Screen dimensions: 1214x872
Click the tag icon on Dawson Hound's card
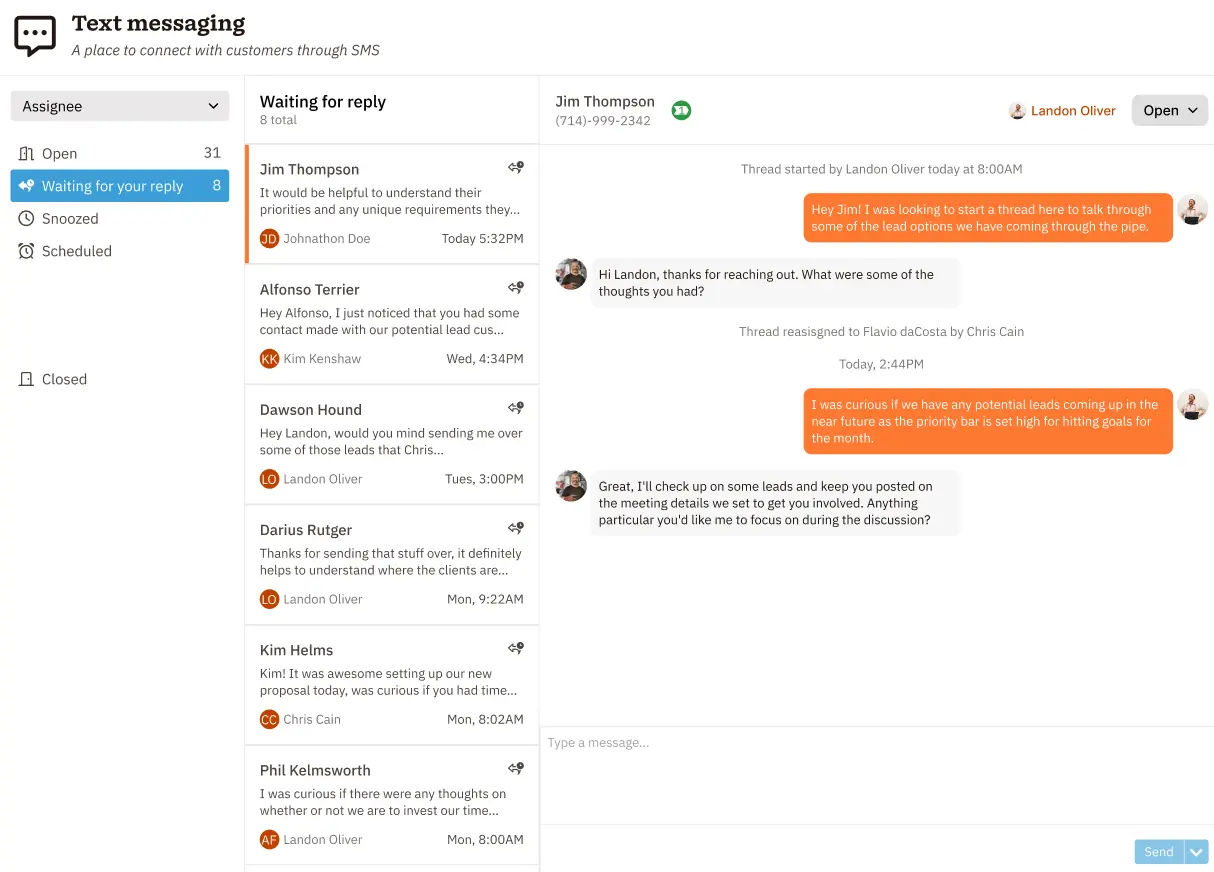pyautogui.click(x=515, y=407)
